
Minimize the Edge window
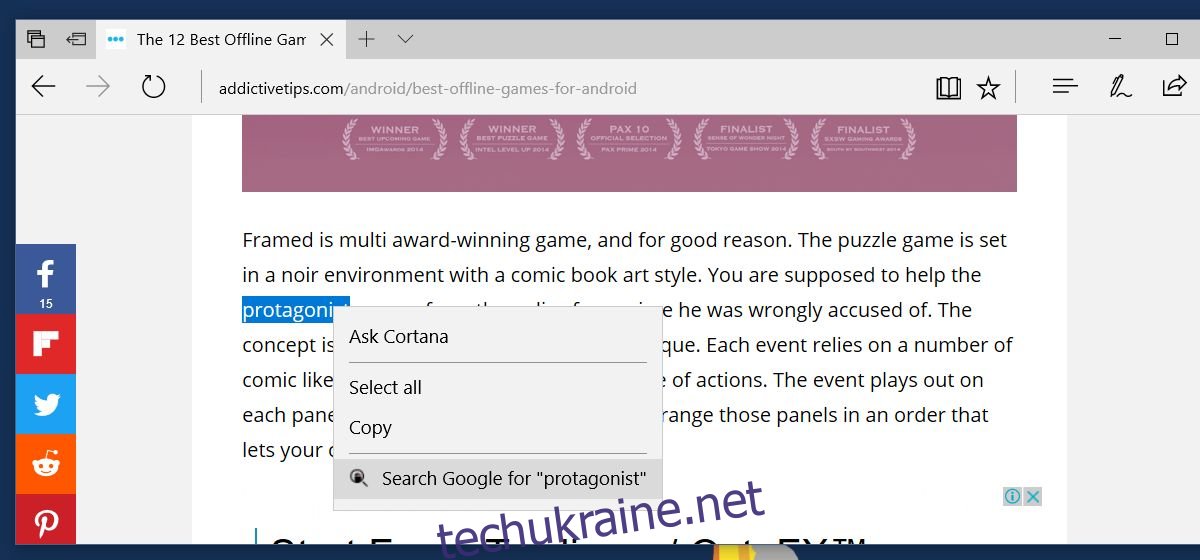[x=1117, y=39]
